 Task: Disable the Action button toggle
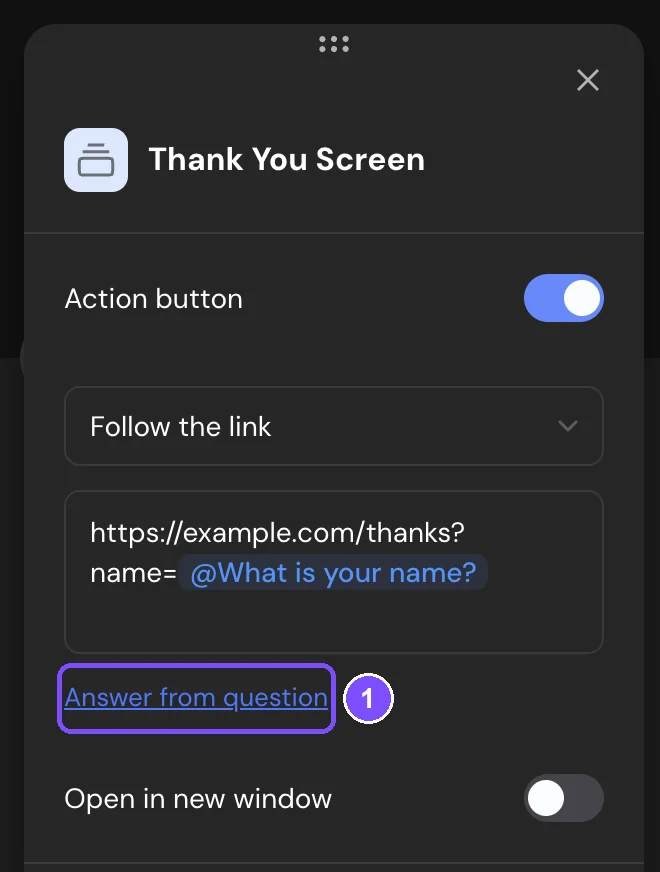pos(563,298)
